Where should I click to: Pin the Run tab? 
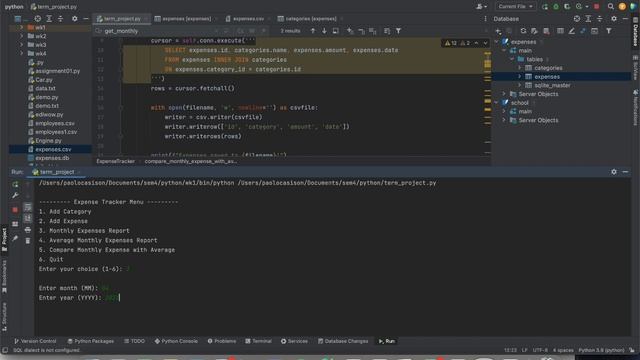[x=15, y=238]
